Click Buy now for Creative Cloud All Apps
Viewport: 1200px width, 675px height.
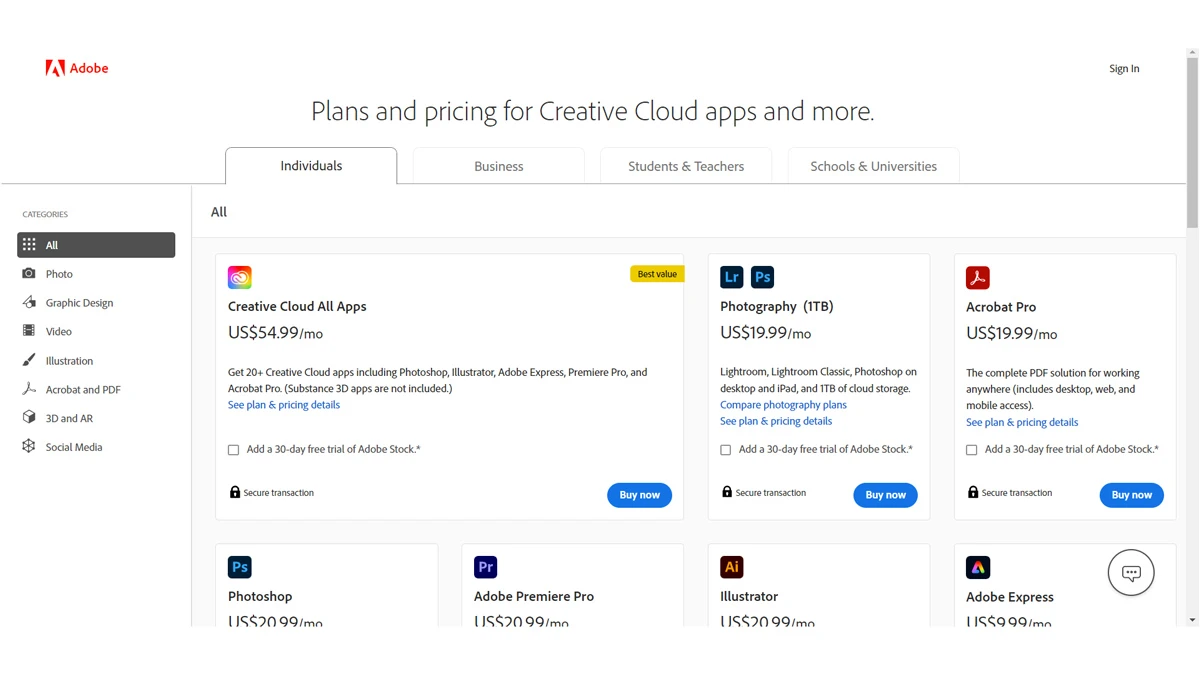[639, 495]
